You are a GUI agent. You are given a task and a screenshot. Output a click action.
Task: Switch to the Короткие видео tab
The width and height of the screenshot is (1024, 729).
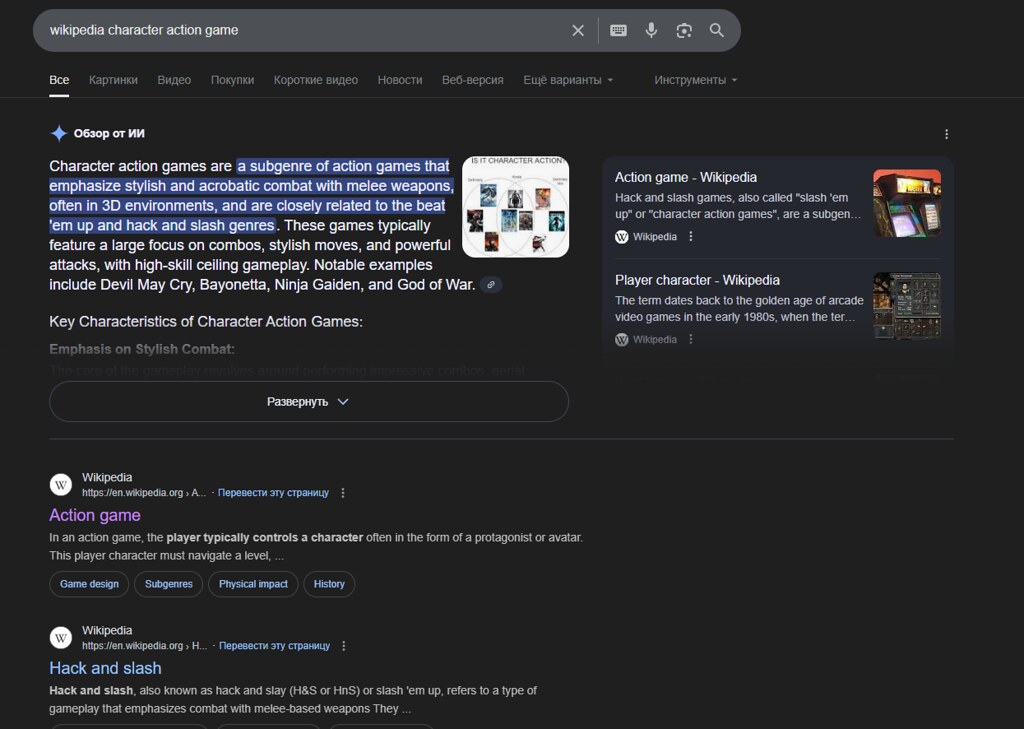[315, 80]
